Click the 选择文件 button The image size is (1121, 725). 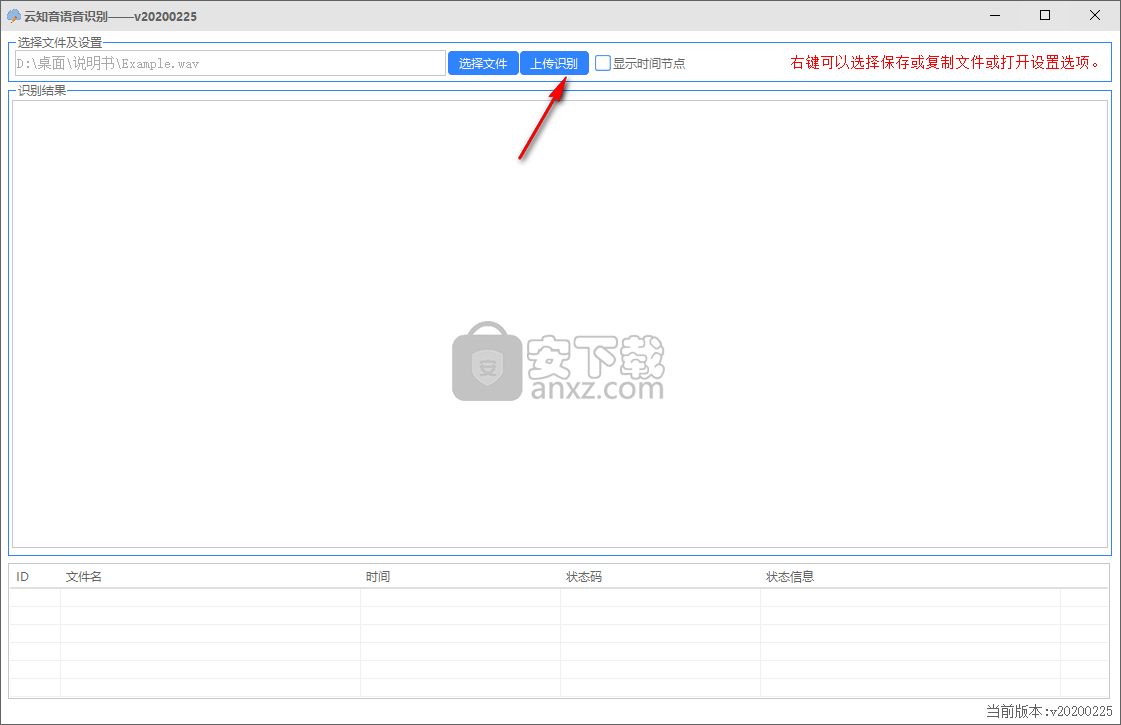pos(483,64)
